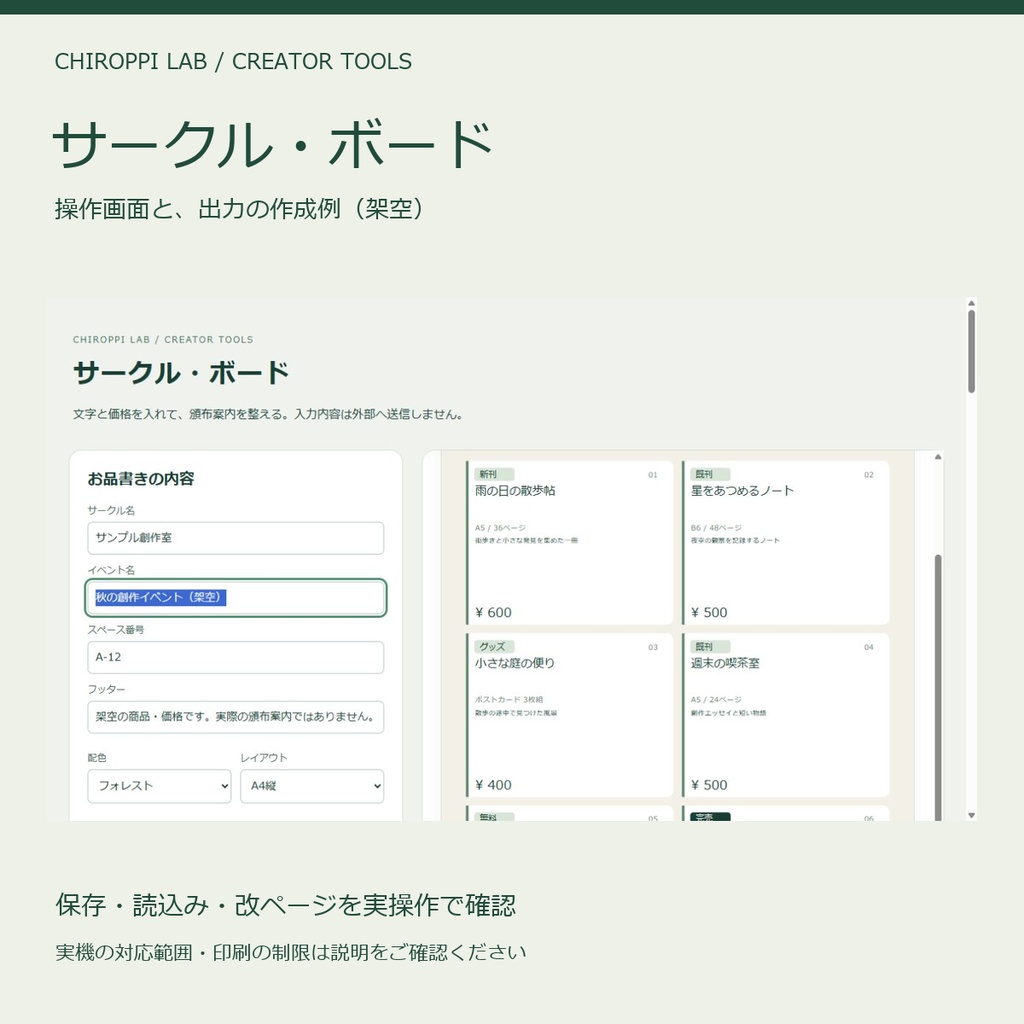Click the bold サークル・ボード app heading

tap(181, 373)
